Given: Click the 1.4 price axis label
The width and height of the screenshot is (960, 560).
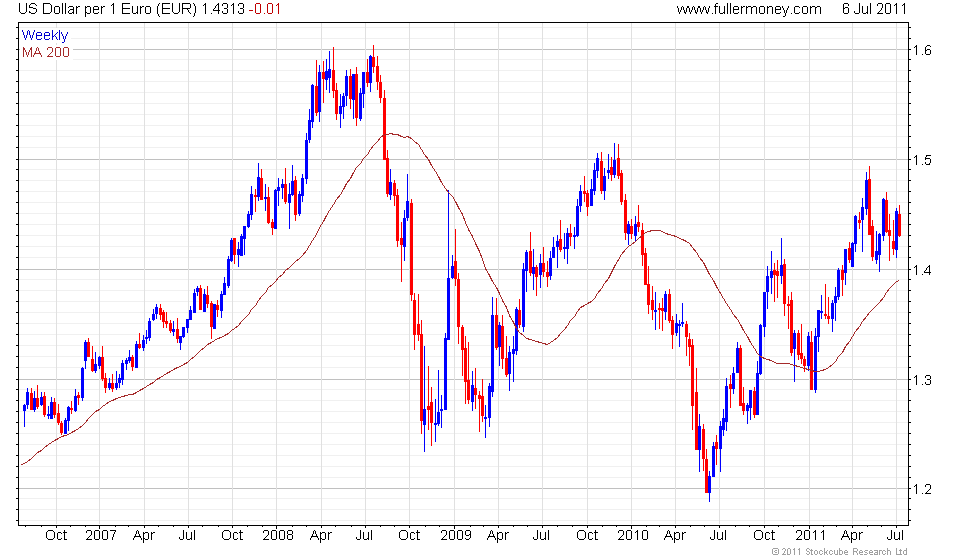Looking at the screenshot, I should (x=922, y=270).
